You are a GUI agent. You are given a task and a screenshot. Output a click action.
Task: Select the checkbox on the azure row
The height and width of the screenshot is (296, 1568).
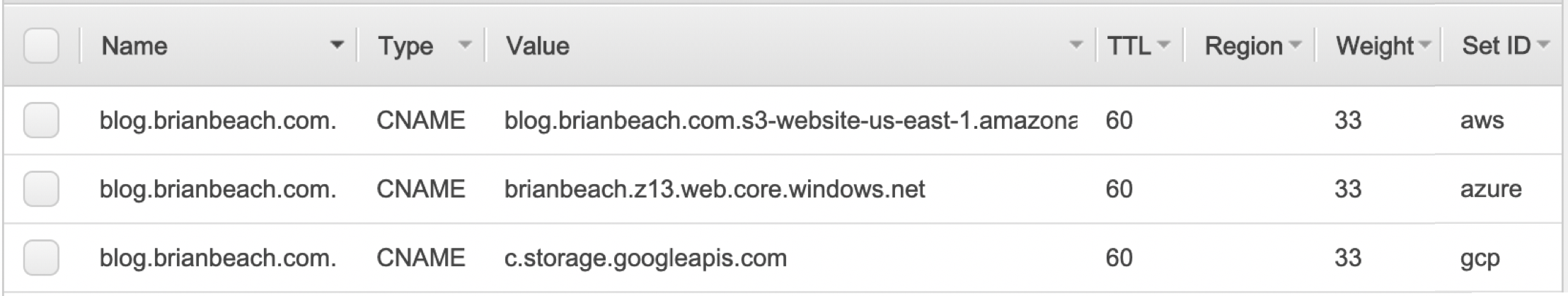[41, 188]
